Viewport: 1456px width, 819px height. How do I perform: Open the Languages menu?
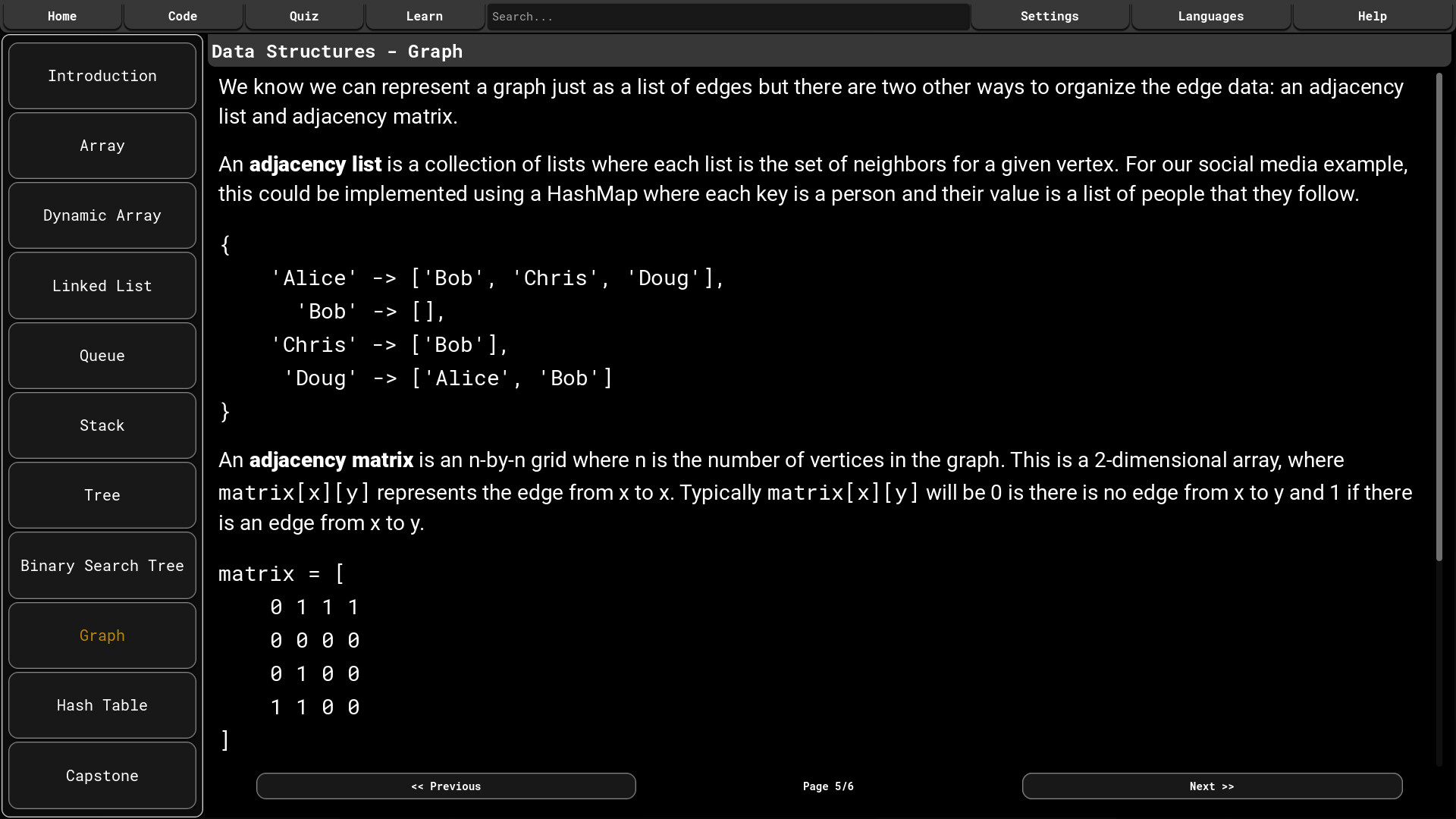point(1210,16)
